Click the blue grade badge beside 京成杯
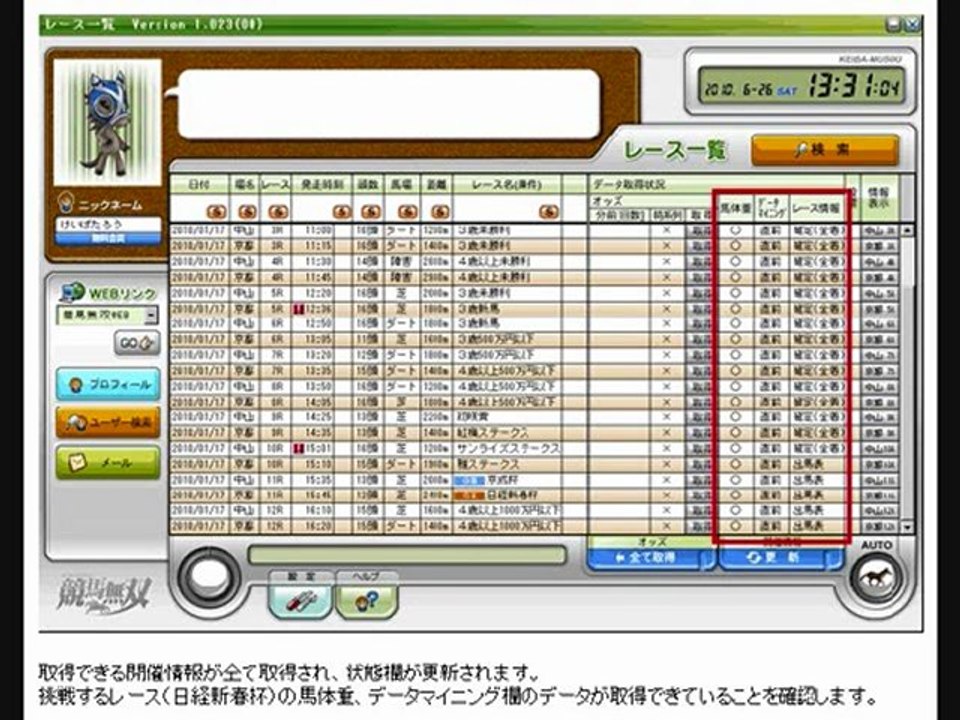This screenshot has width=960, height=720. pyautogui.click(x=469, y=481)
